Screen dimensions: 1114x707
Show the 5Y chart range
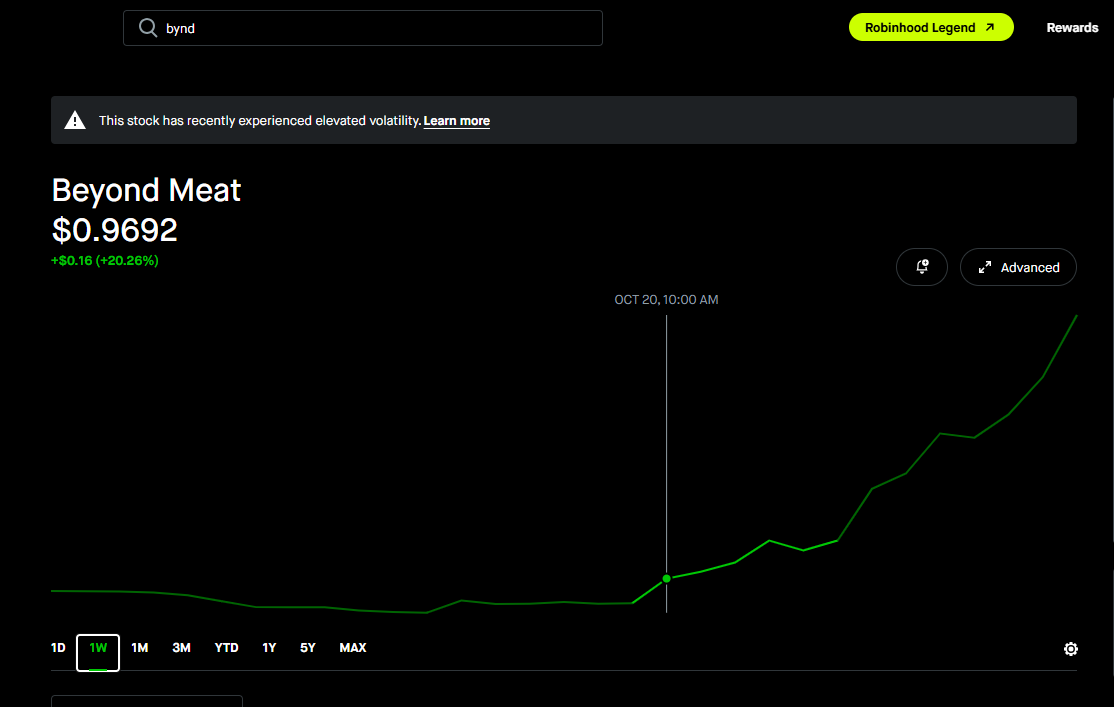tap(308, 648)
